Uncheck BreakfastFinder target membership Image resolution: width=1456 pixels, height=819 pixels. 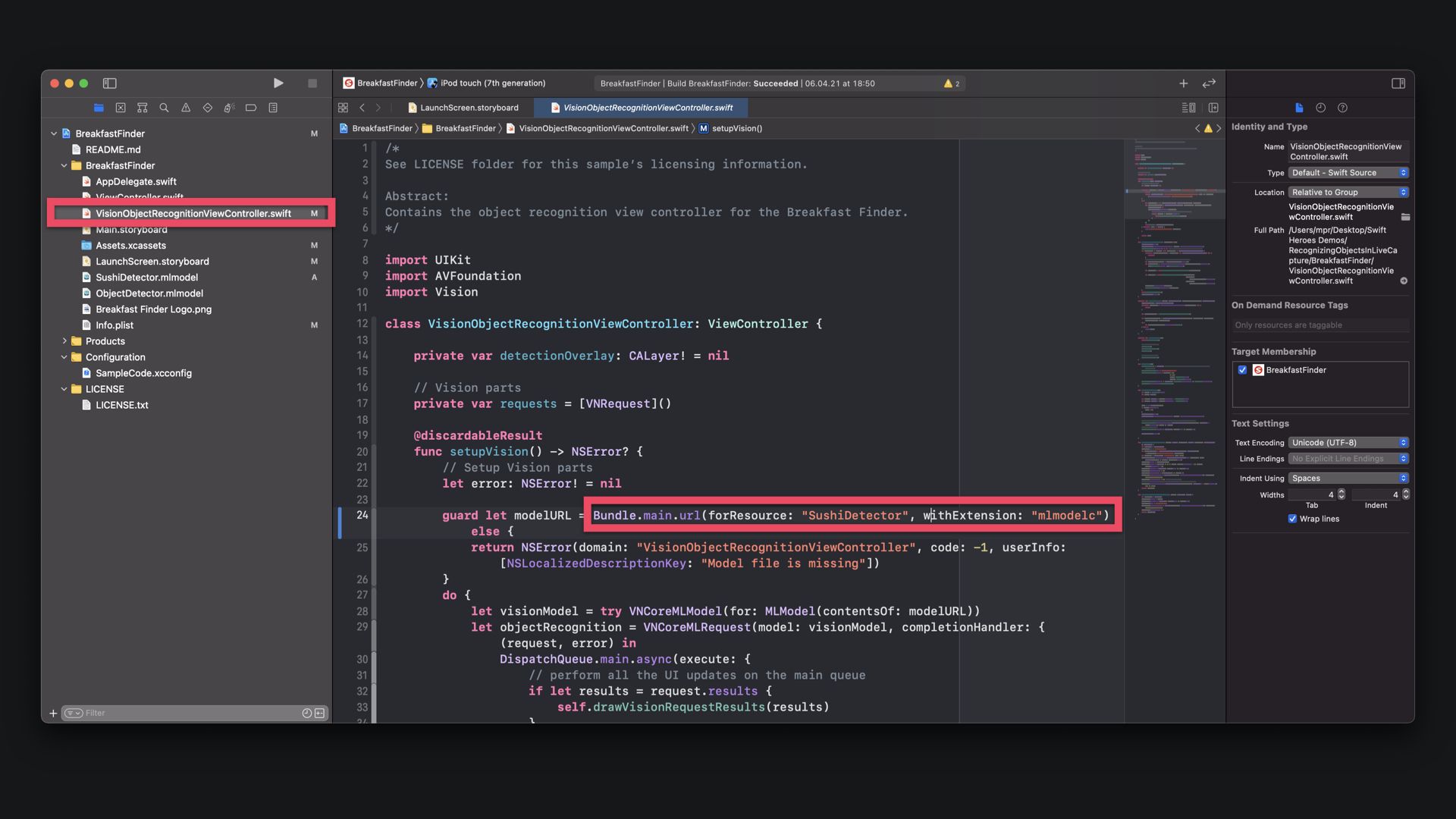coord(1242,370)
